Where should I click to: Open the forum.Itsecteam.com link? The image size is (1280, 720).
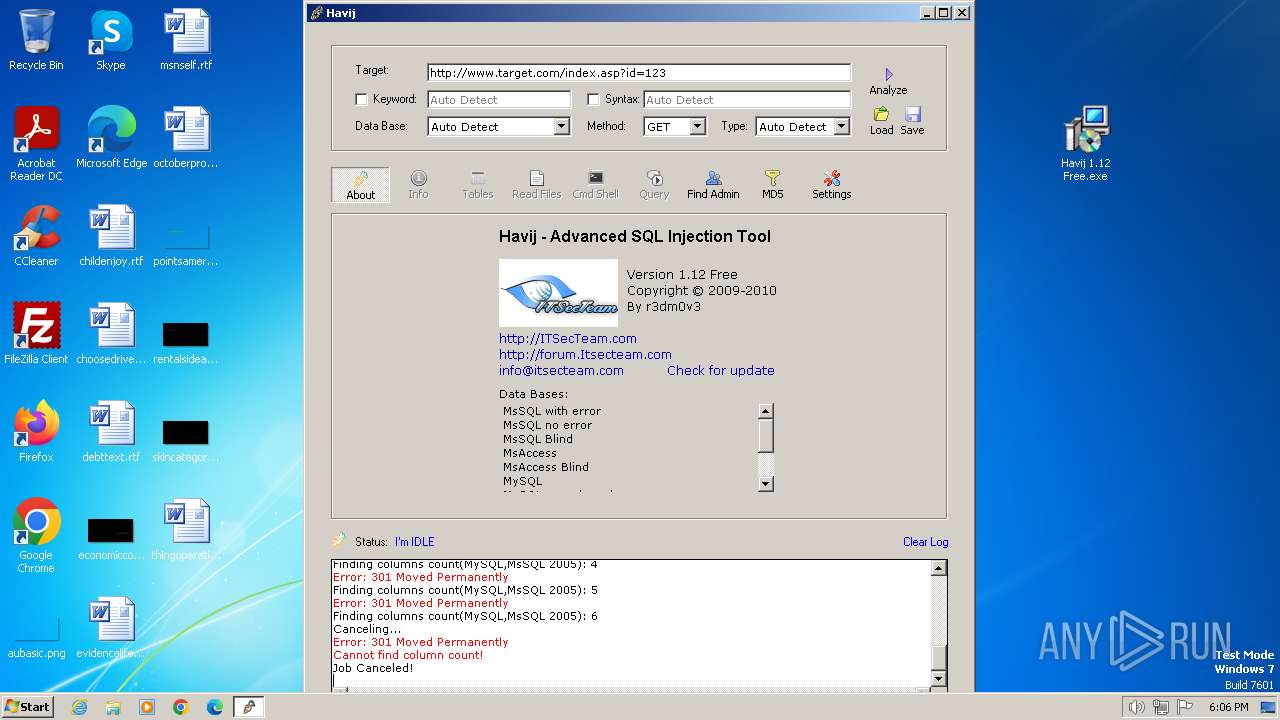point(585,354)
